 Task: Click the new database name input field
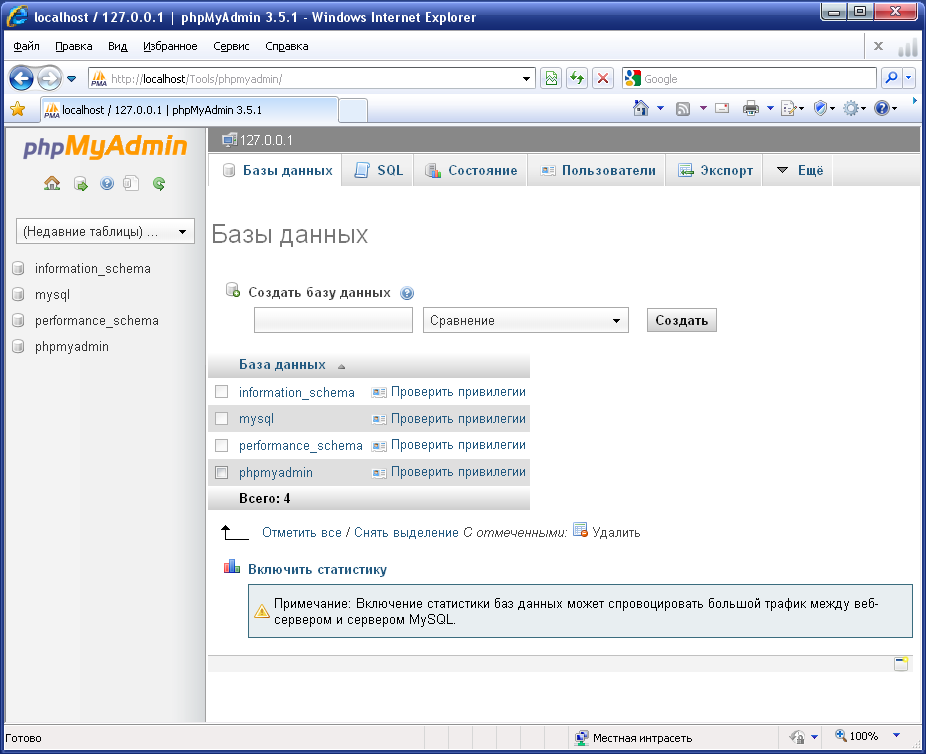[333, 320]
